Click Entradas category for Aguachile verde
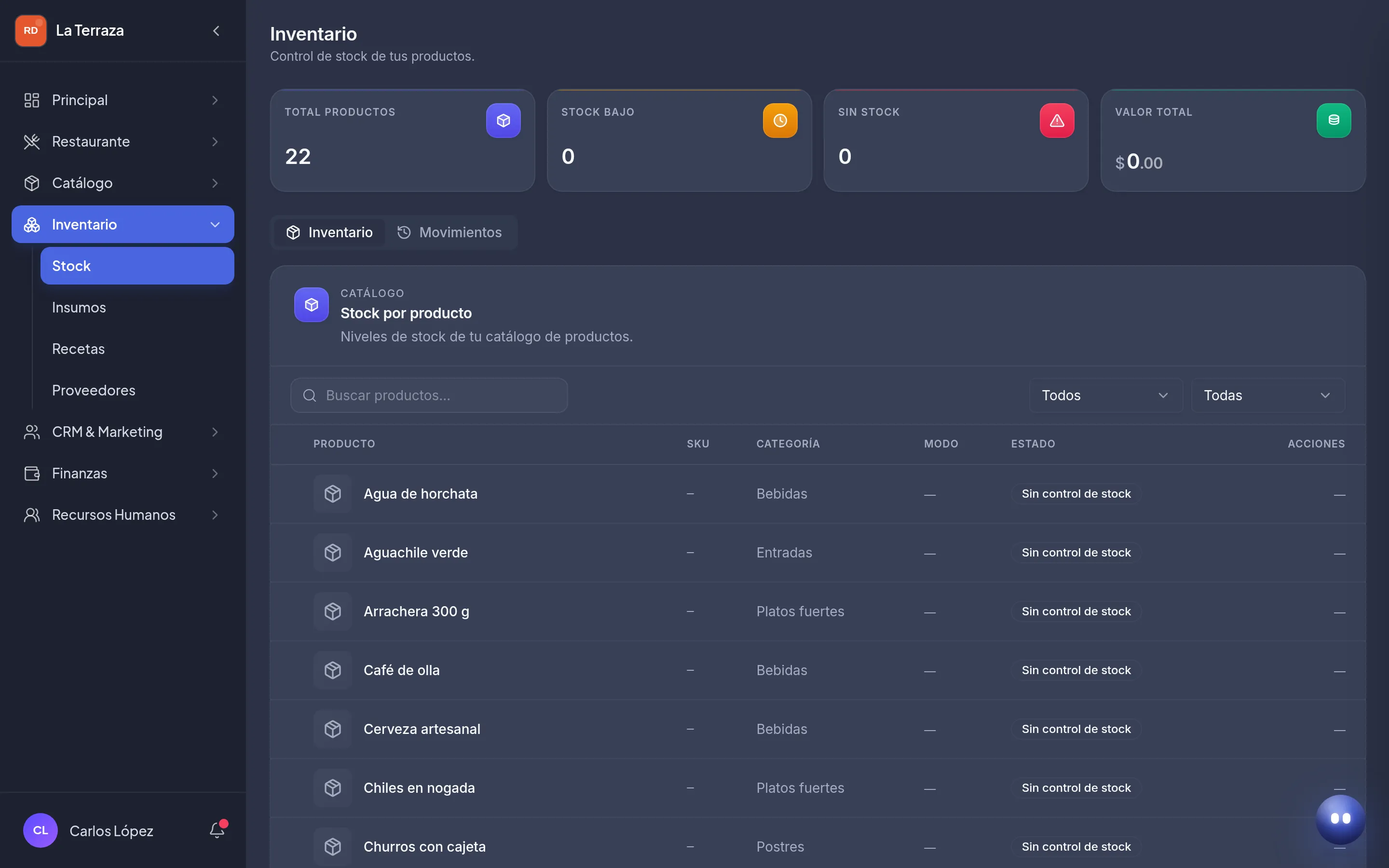 click(x=784, y=553)
